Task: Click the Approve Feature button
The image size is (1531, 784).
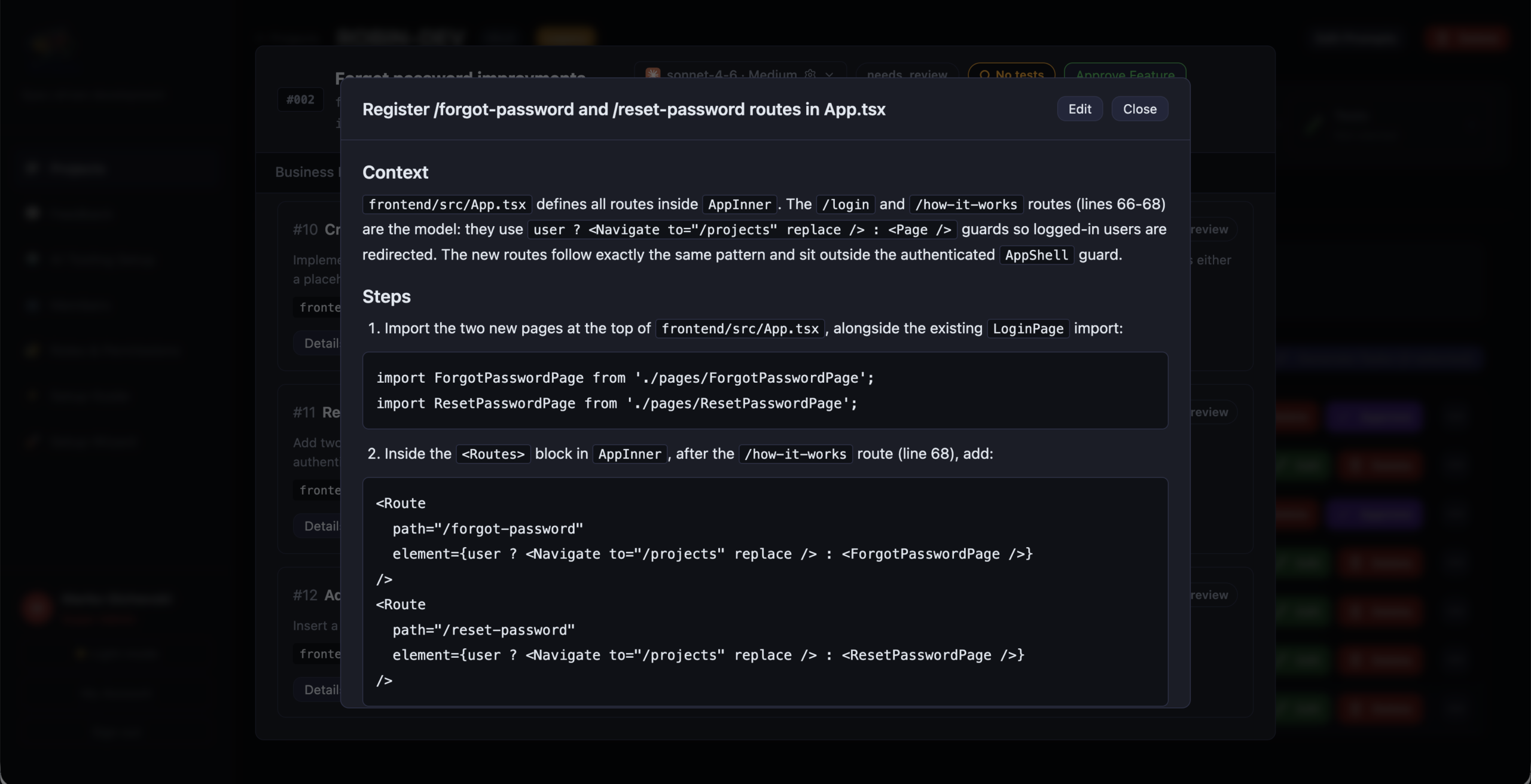Action: [1125, 74]
